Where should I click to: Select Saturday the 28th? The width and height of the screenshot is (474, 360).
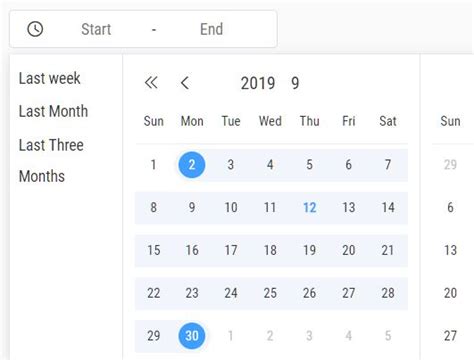(x=388, y=293)
